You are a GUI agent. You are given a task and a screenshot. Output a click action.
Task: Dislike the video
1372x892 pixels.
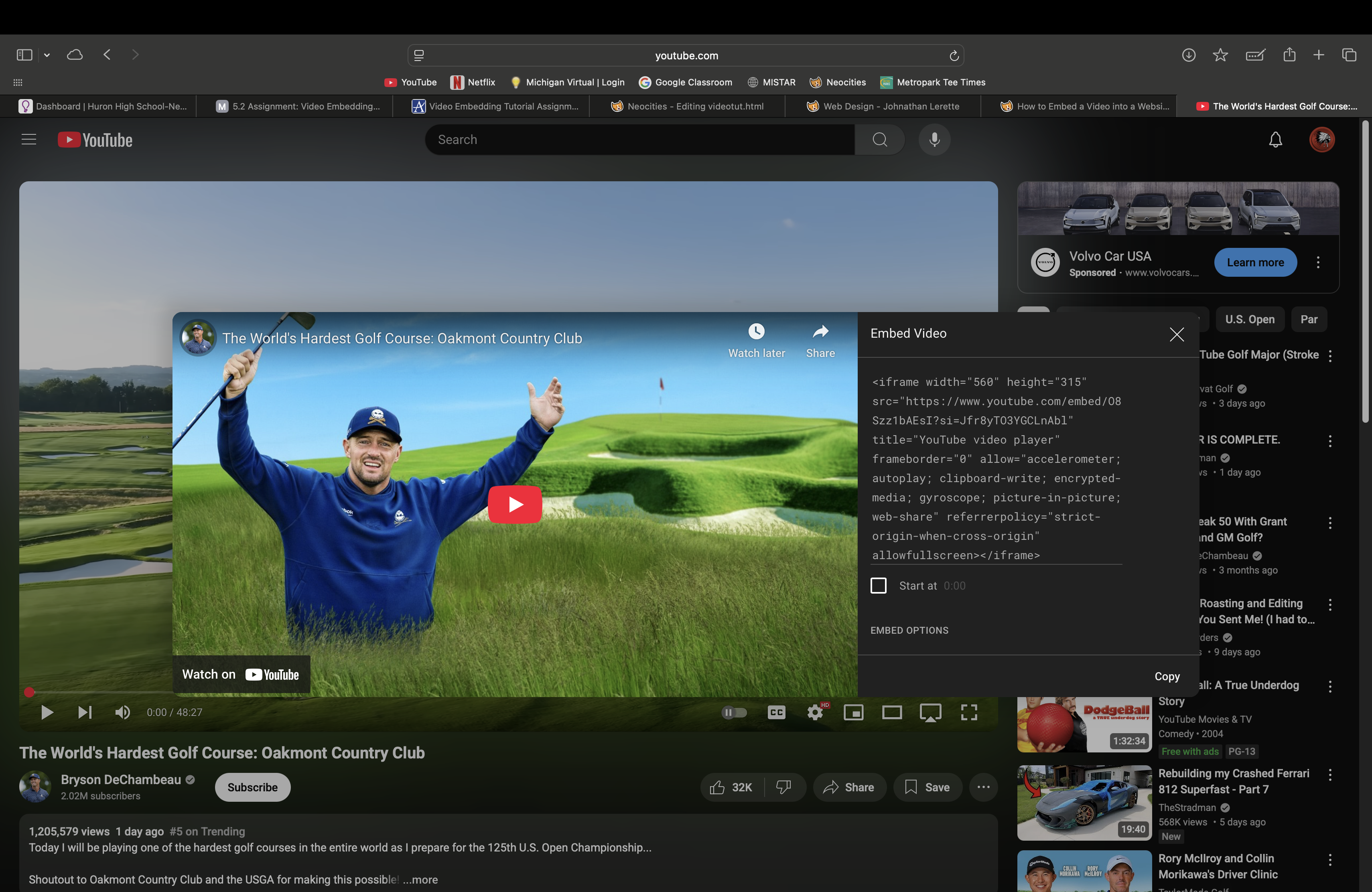tap(784, 787)
